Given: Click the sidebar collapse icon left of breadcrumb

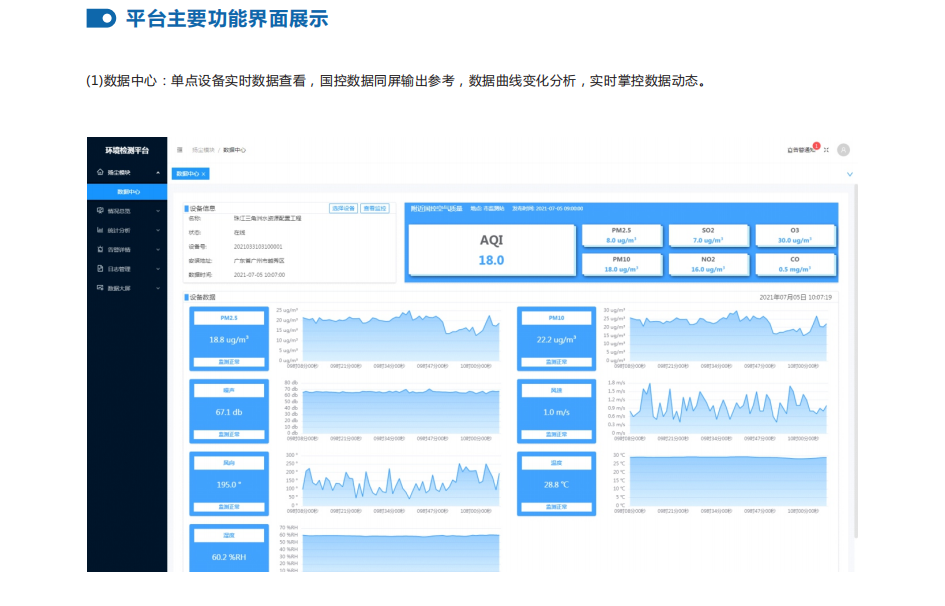Looking at the screenshot, I should click(180, 150).
